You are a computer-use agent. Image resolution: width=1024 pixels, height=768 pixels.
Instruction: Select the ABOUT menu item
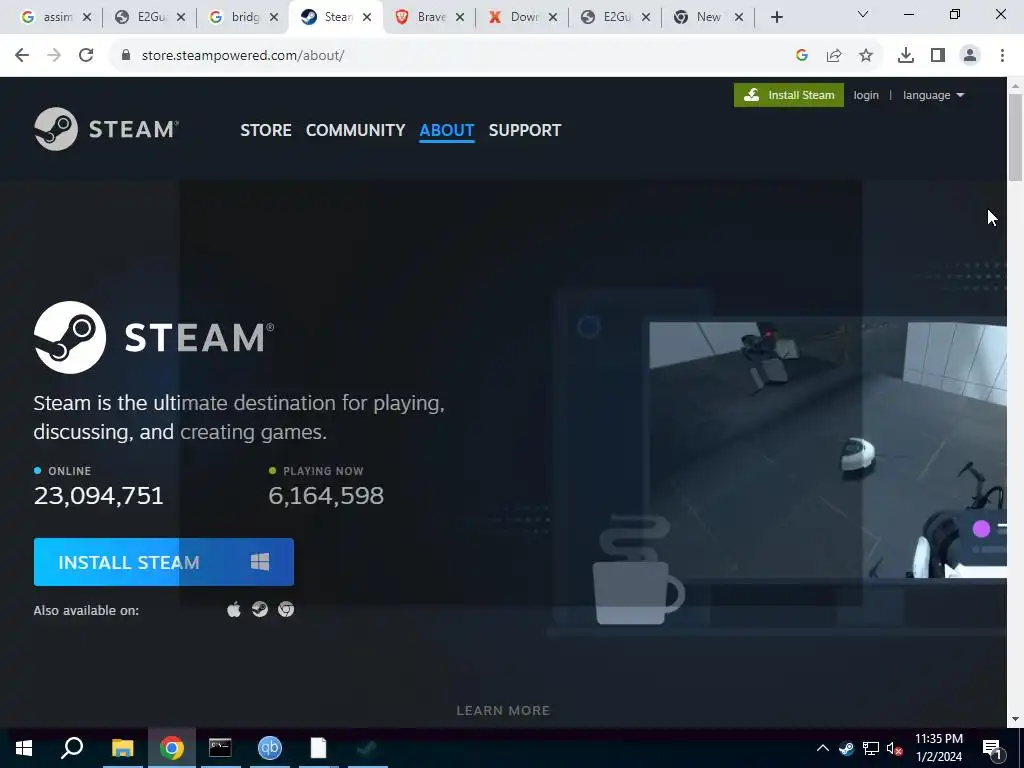click(x=447, y=130)
